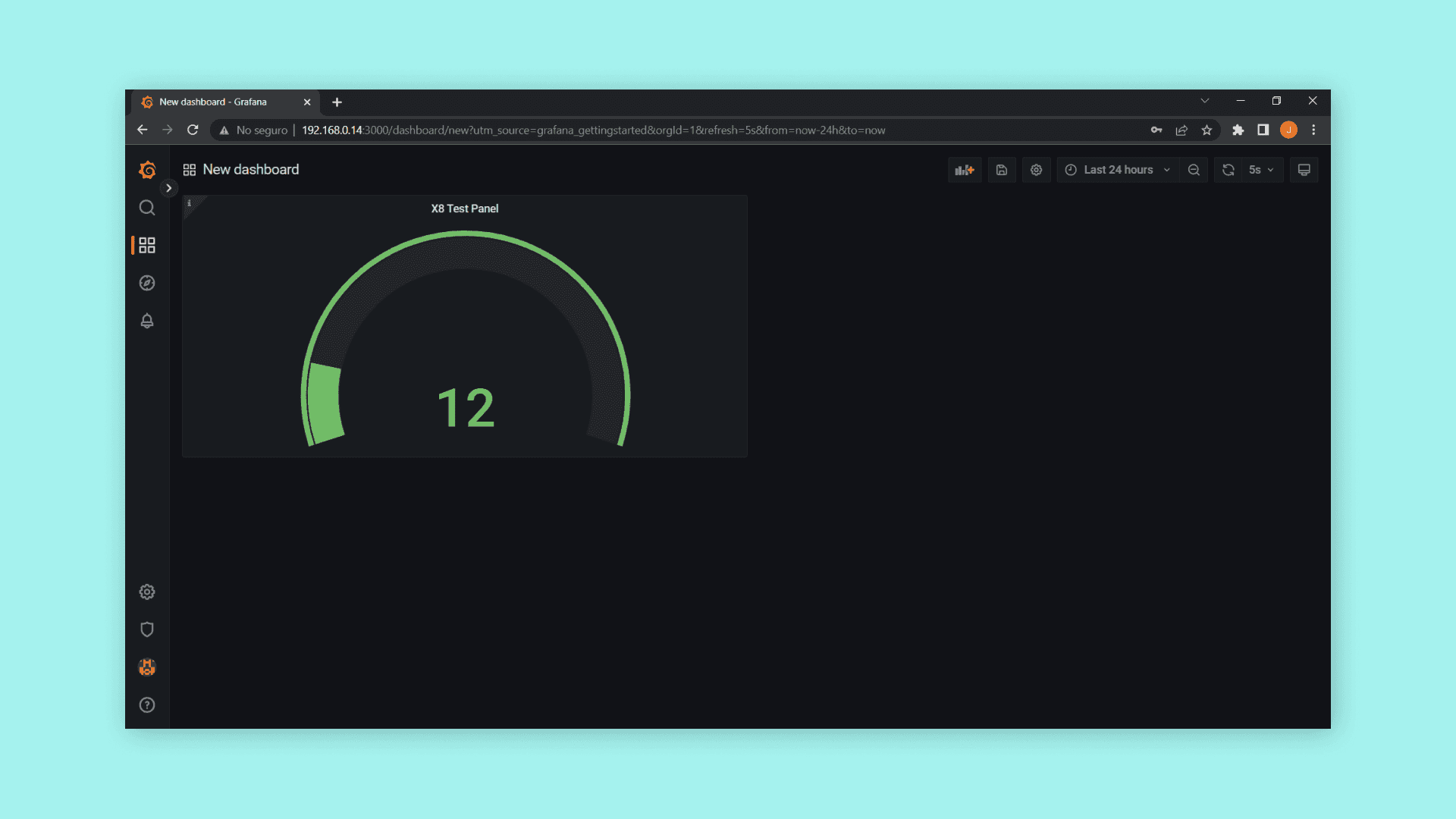Open the 5s refresh interval dropdown
This screenshot has height=819, width=1456.
1262,170
